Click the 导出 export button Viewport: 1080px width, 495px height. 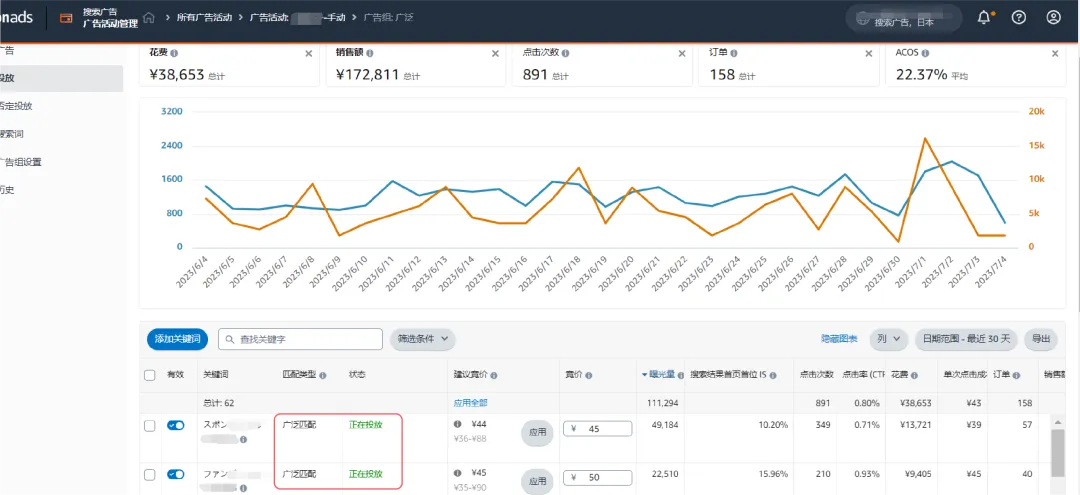point(1041,339)
